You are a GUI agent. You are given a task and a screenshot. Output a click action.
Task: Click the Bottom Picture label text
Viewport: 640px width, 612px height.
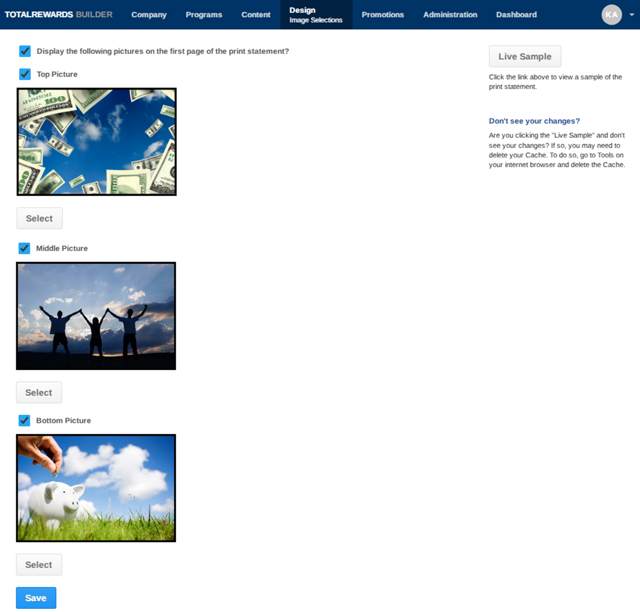[64, 421]
